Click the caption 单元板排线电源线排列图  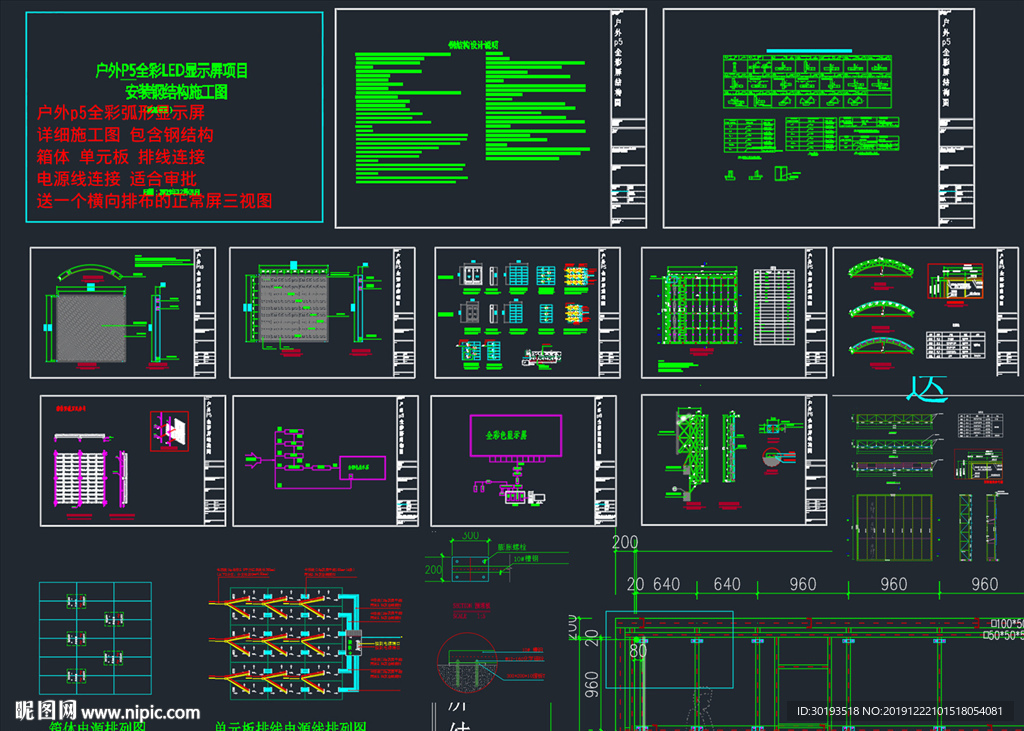(x=291, y=726)
